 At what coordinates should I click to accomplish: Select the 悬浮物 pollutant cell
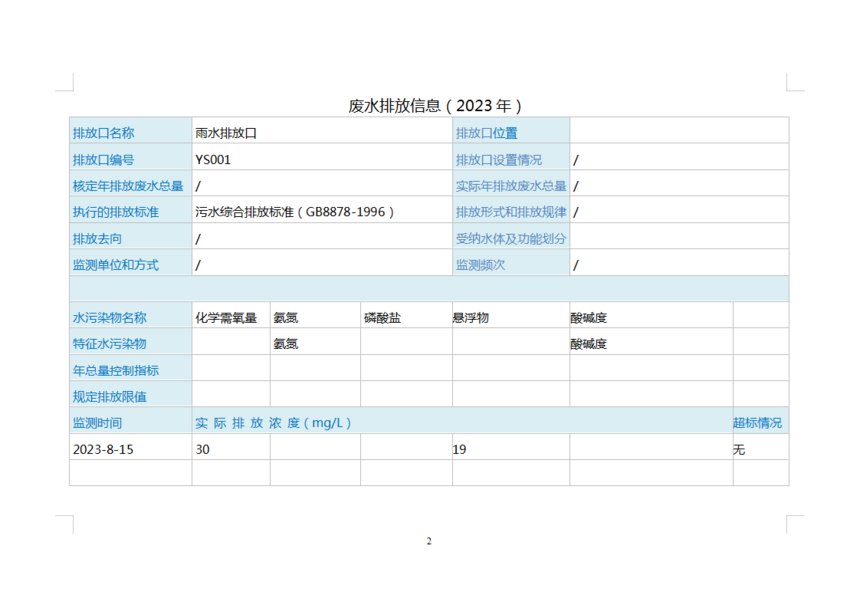coord(471,318)
